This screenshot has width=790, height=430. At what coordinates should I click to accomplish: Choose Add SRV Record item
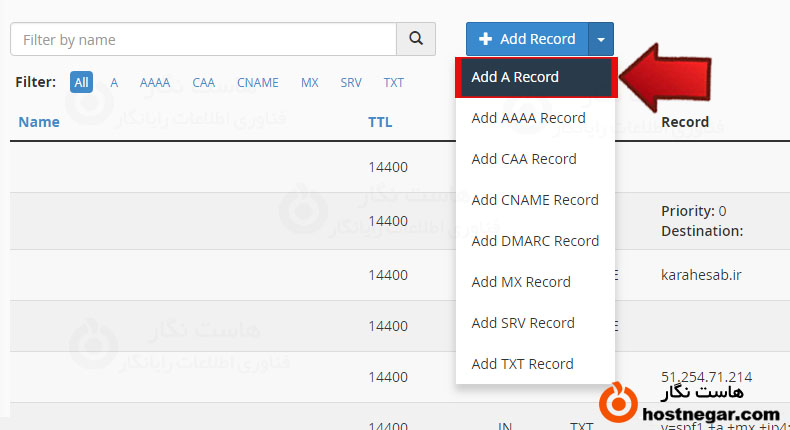[x=523, y=323]
